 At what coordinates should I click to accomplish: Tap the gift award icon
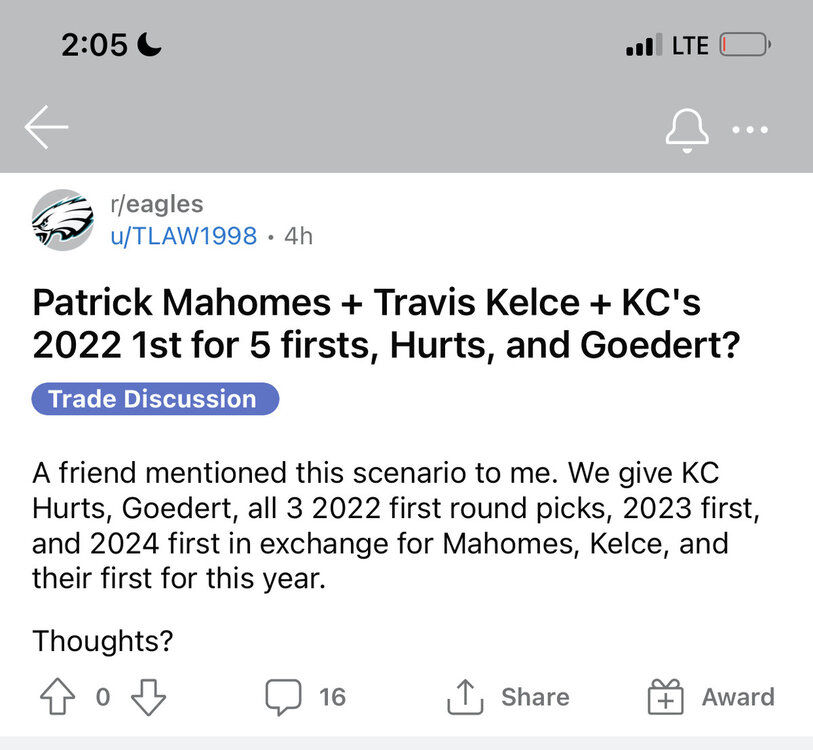click(664, 697)
